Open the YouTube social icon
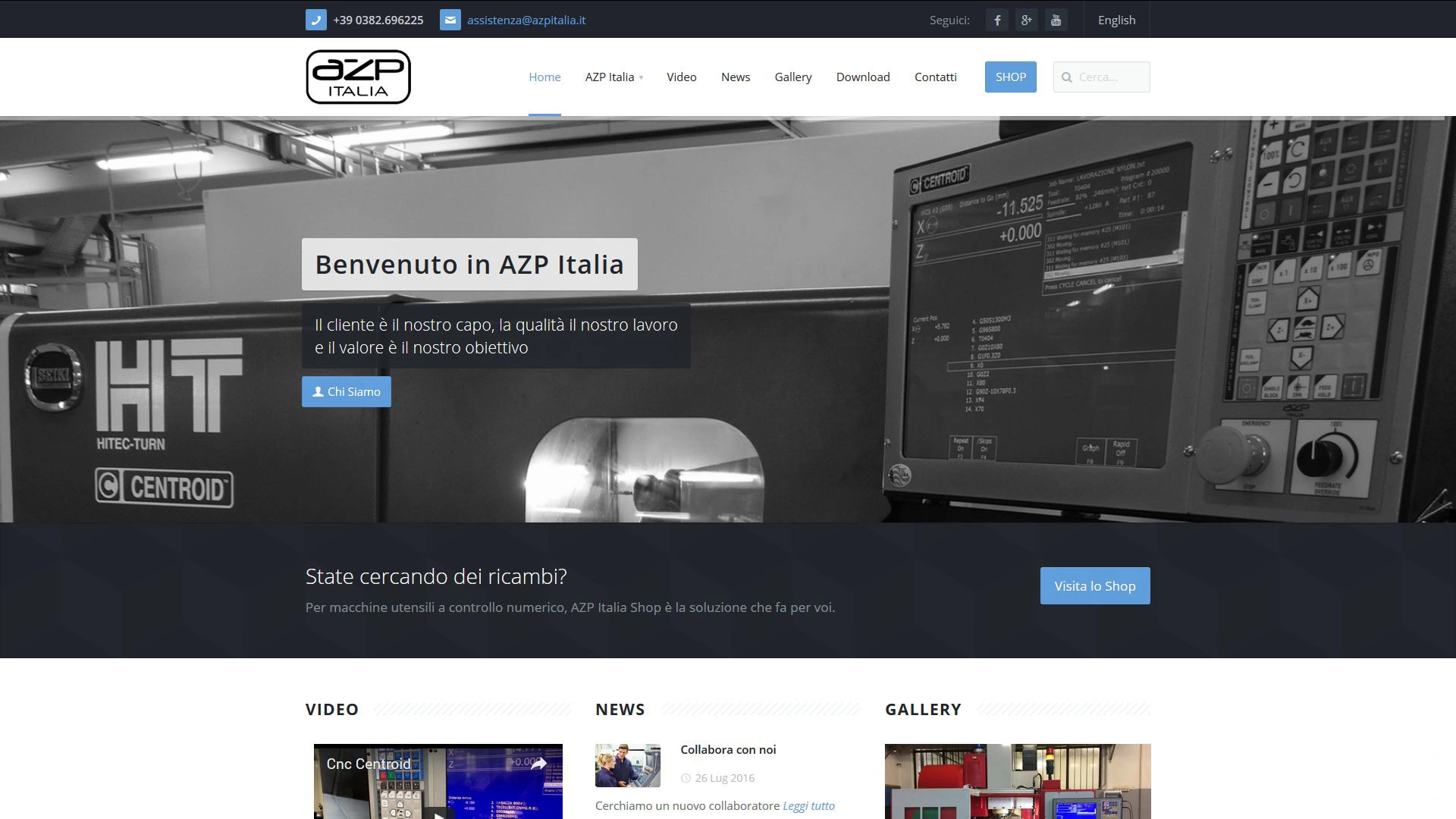Viewport: 1456px width, 819px height. click(x=1056, y=20)
